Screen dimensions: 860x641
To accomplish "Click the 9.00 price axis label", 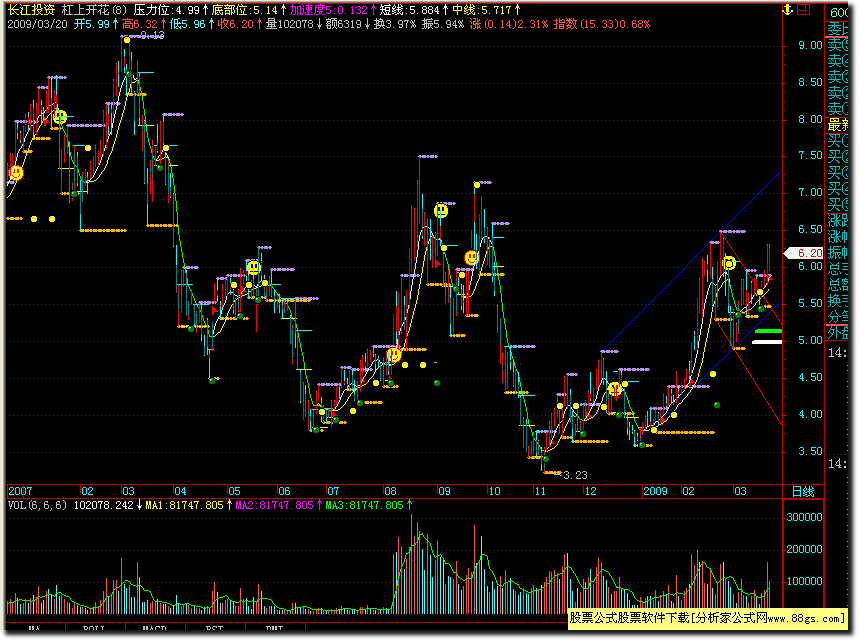I will [x=810, y=46].
